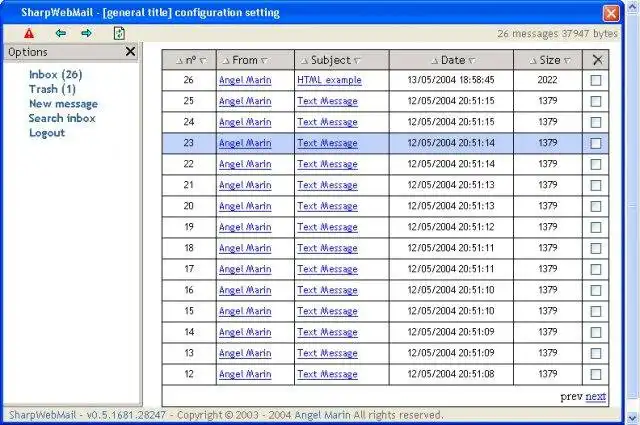Click size value 2022 in row 26
This screenshot has height=425, width=640.
(x=547, y=80)
